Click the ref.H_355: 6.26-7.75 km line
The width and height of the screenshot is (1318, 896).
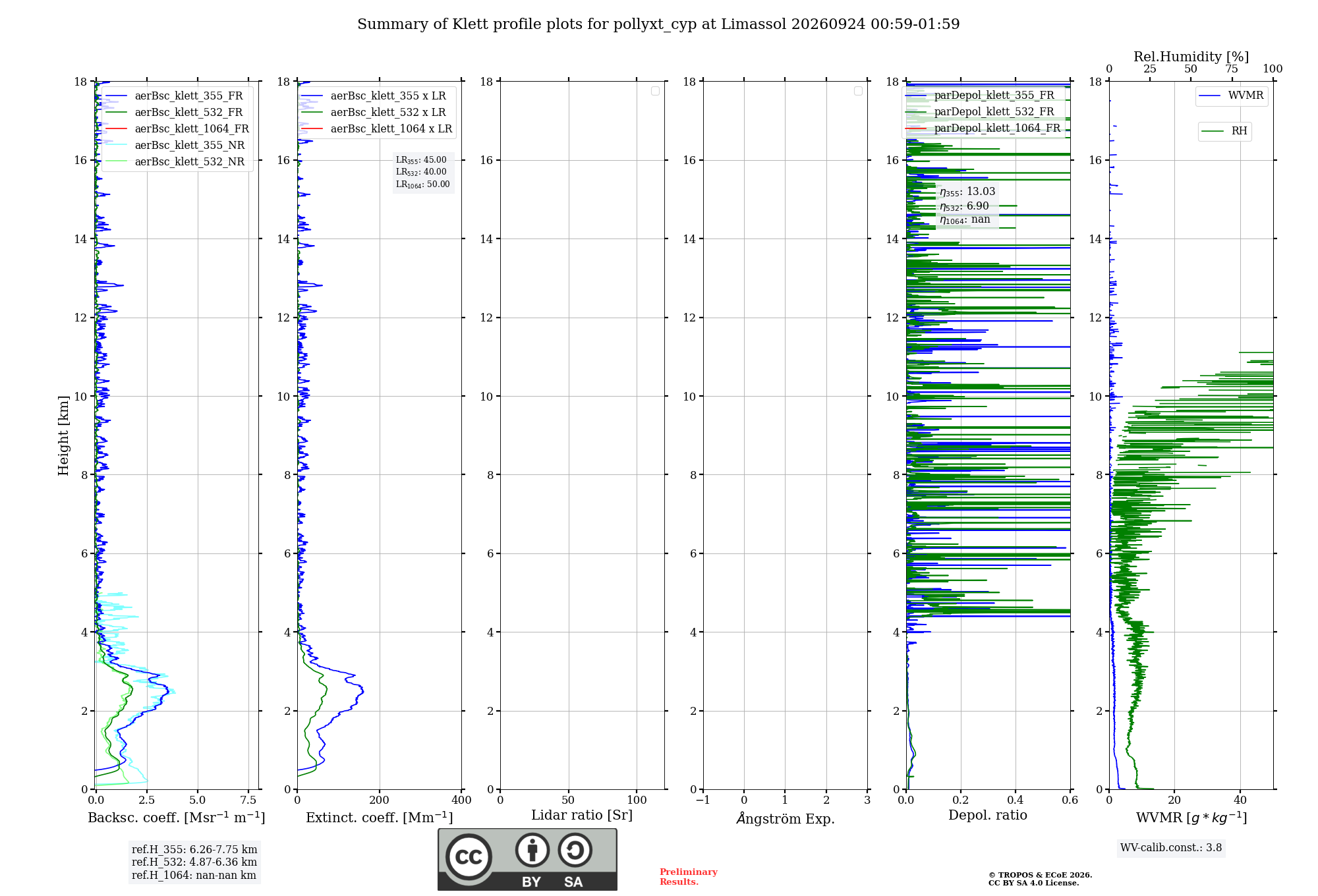[x=194, y=850]
